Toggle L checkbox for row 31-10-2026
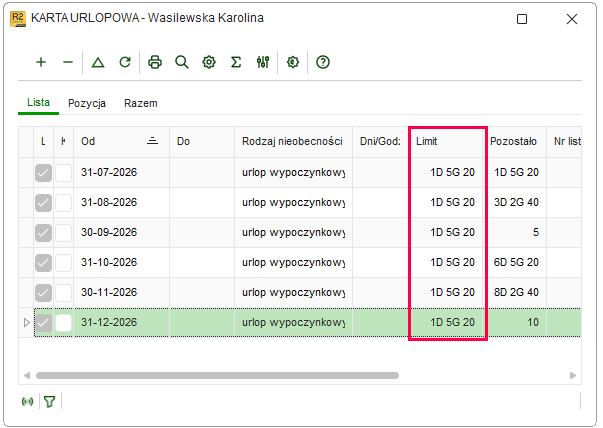603x428 pixels. point(43,263)
